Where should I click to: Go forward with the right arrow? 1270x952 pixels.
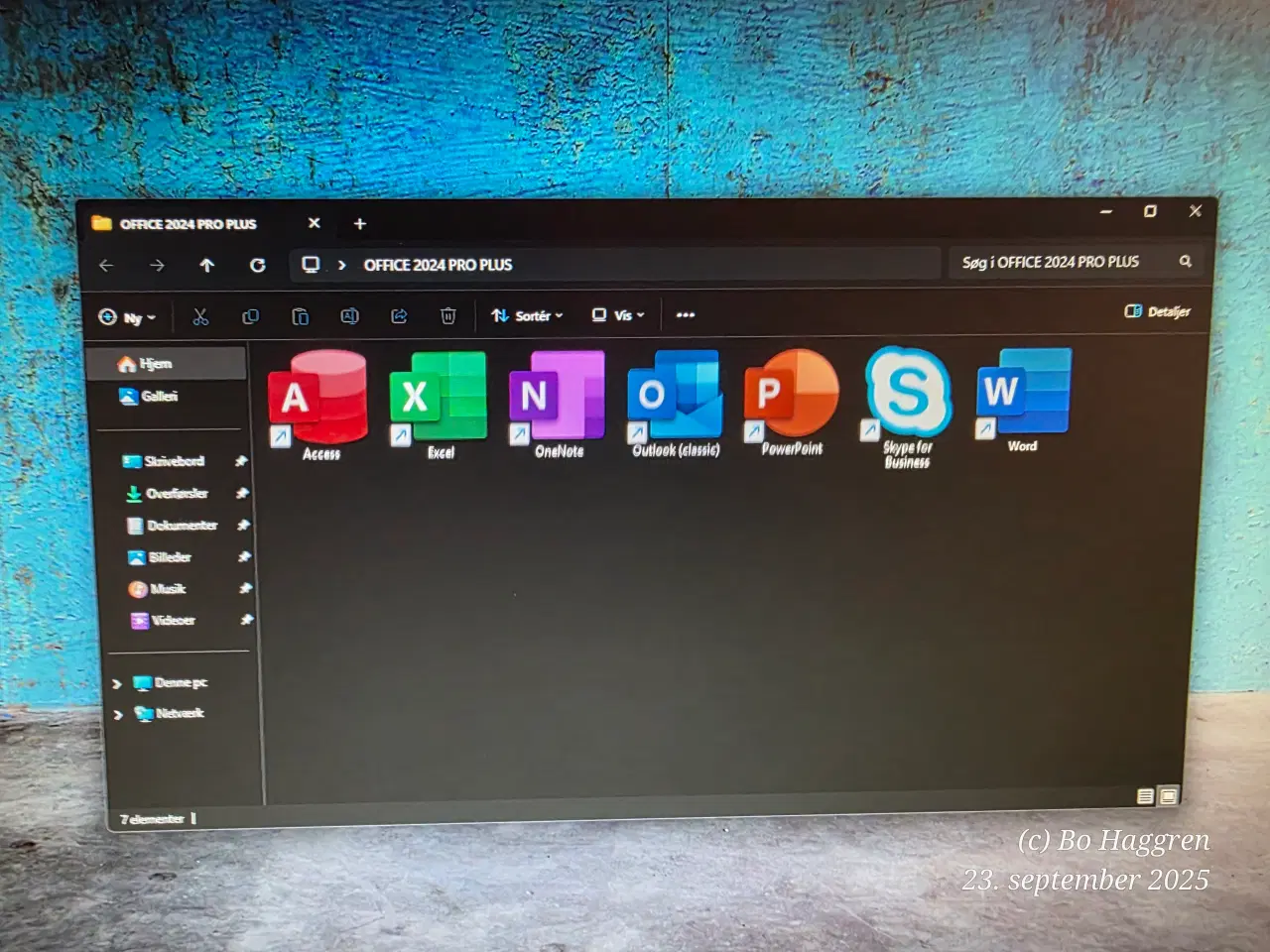pyautogui.click(x=157, y=266)
